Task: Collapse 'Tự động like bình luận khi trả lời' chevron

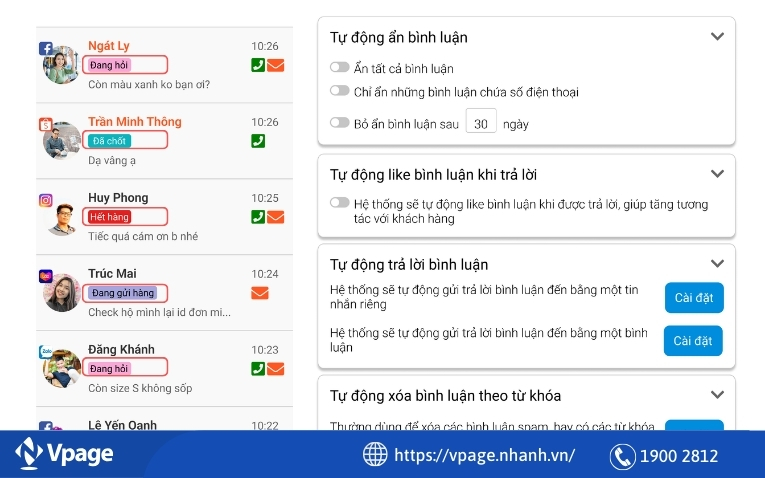Action: (x=717, y=174)
